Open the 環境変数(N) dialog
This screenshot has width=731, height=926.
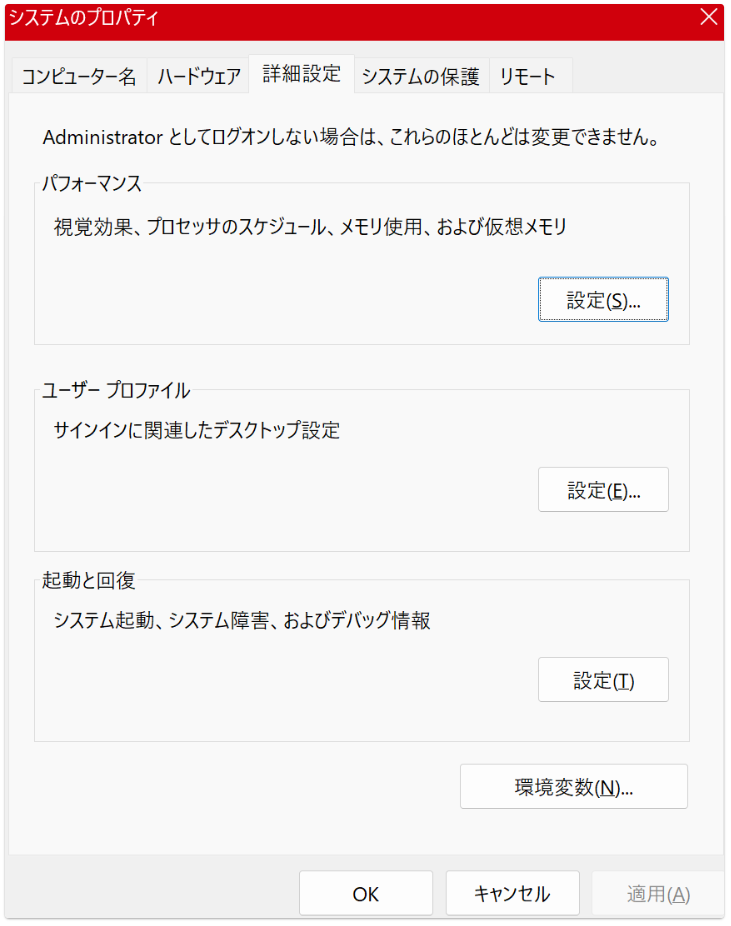573,787
